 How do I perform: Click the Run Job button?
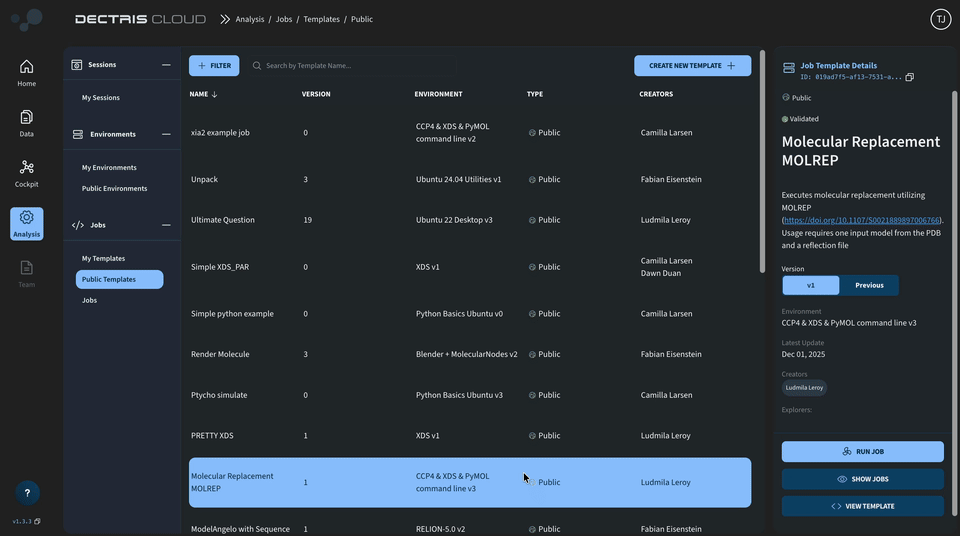tap(862, 451)
